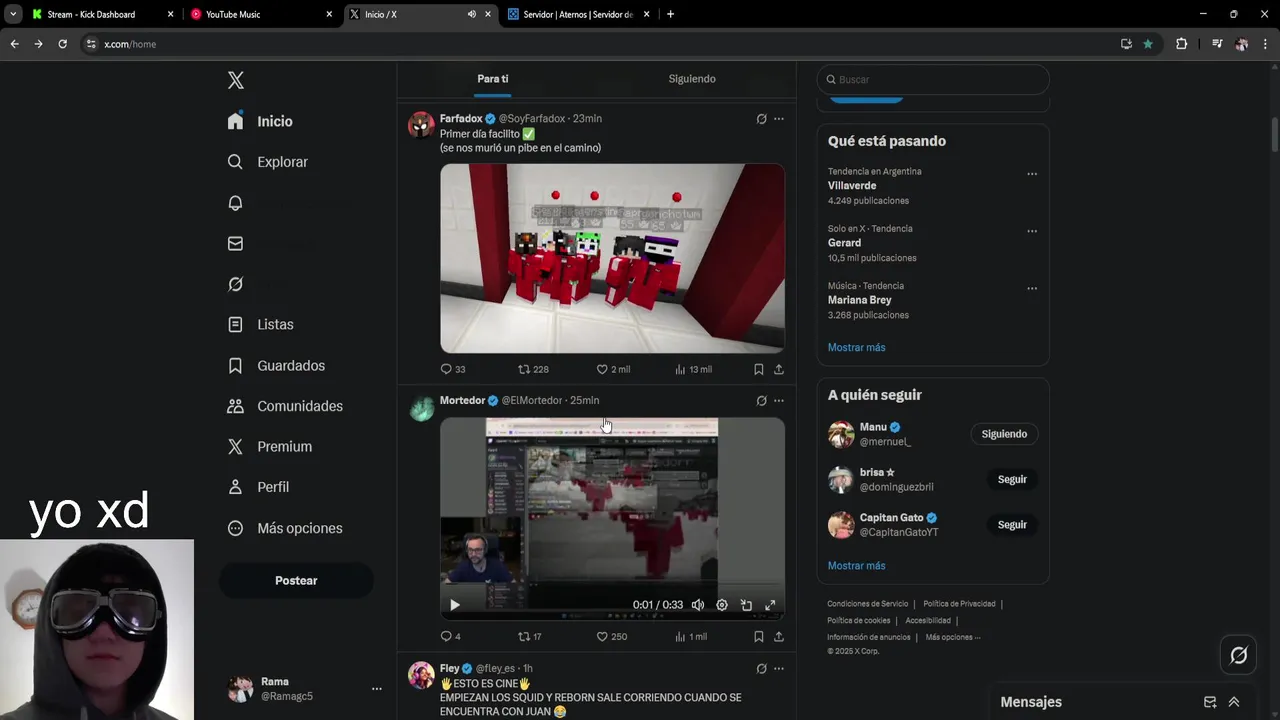Open Guardados bookmarks
This screenshot has width=1280, height=720.
pyautogui.click(x=276, y=366)
